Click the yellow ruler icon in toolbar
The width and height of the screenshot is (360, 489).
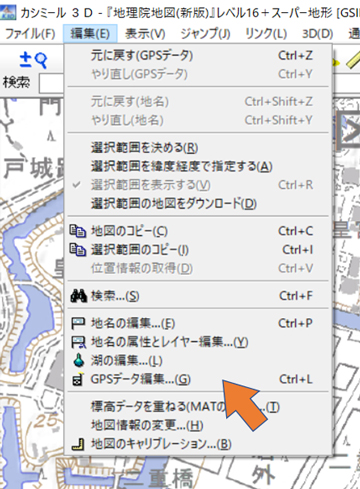353,60
